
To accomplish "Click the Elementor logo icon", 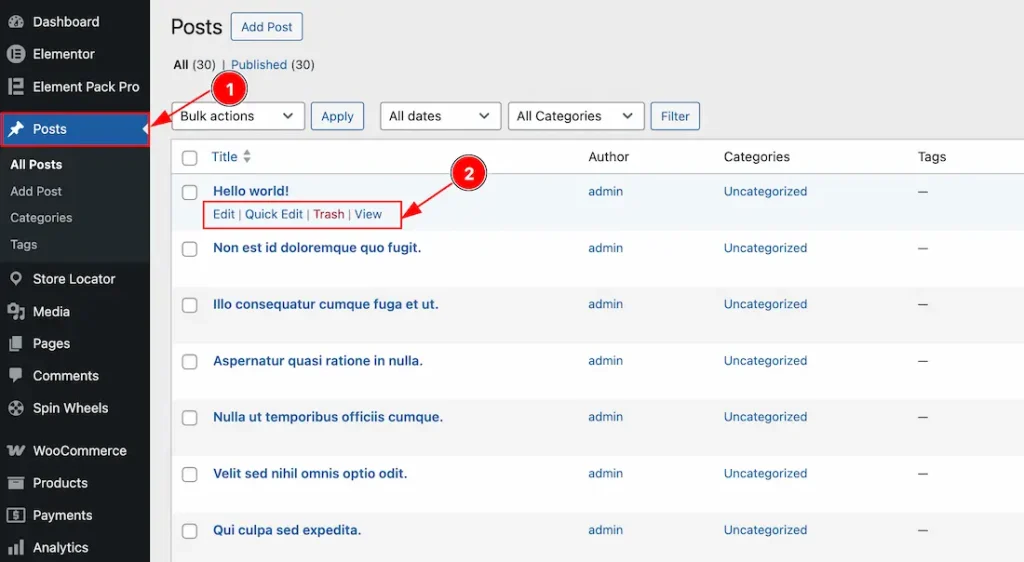I will point(16,54).
